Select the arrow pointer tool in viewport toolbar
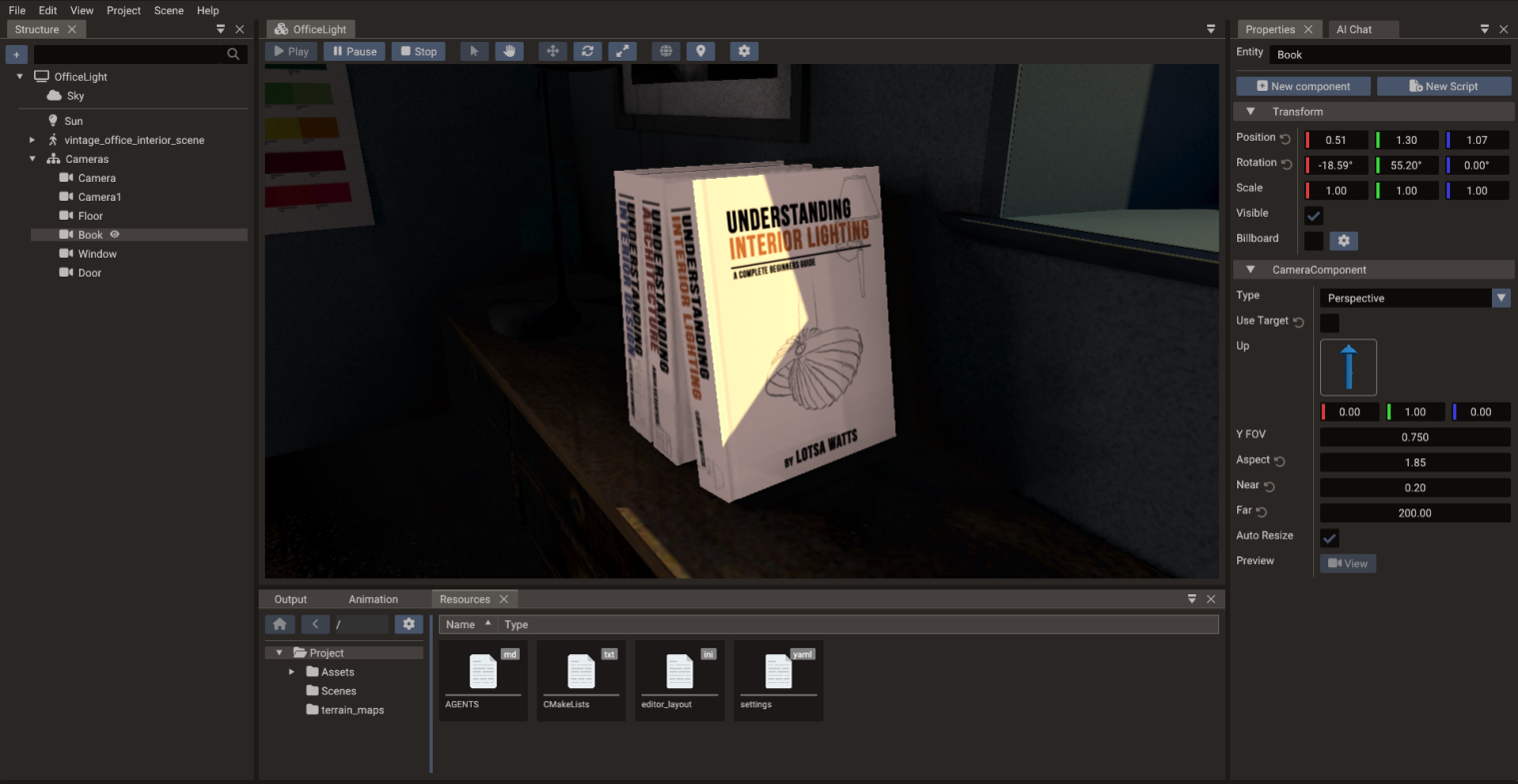 474,51
